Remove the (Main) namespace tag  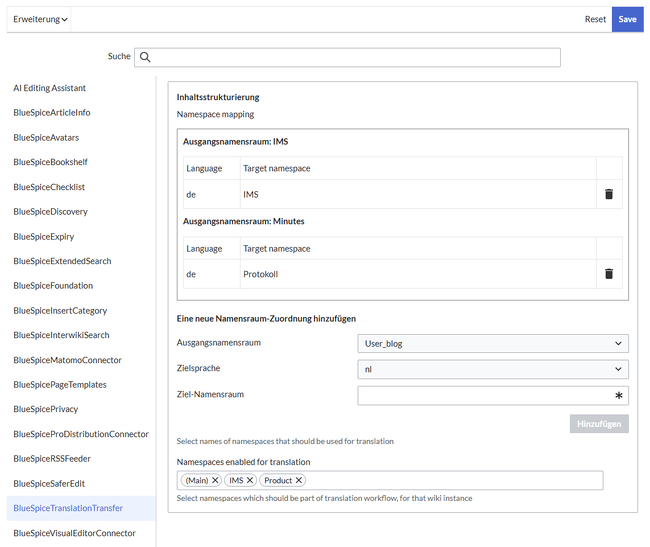215,481
